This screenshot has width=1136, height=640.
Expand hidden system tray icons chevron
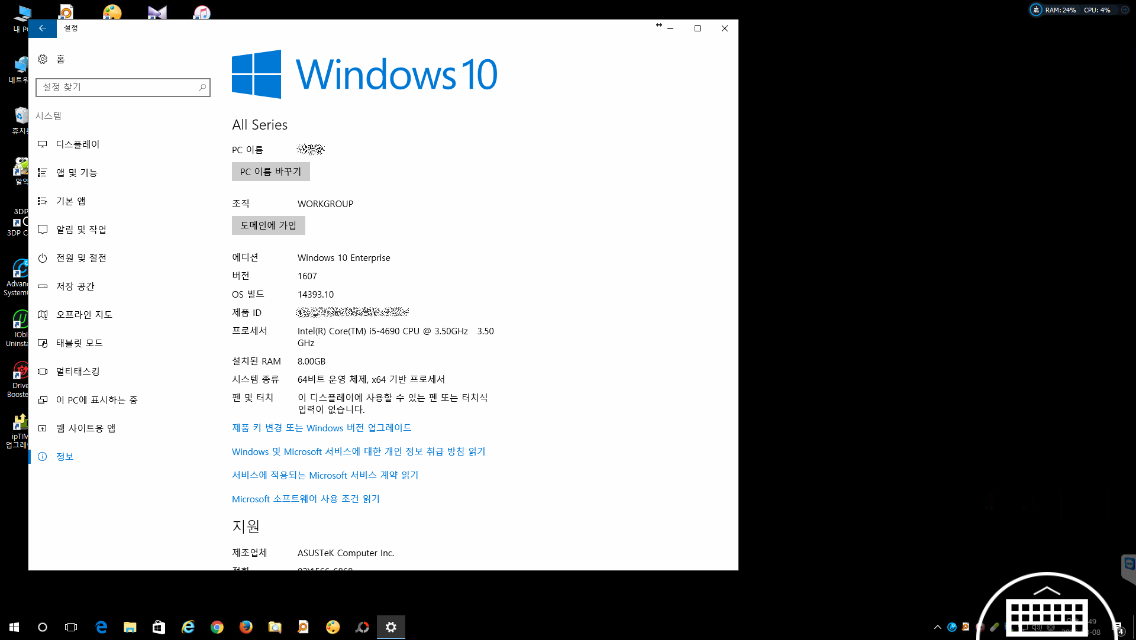click(x=937, y=627)
